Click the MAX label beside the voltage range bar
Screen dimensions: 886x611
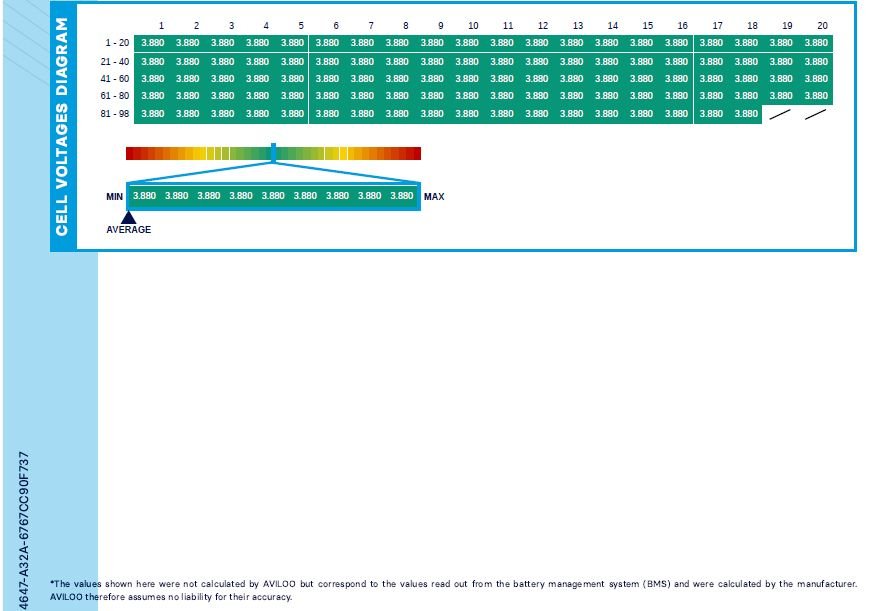click(x=434, y=197)
